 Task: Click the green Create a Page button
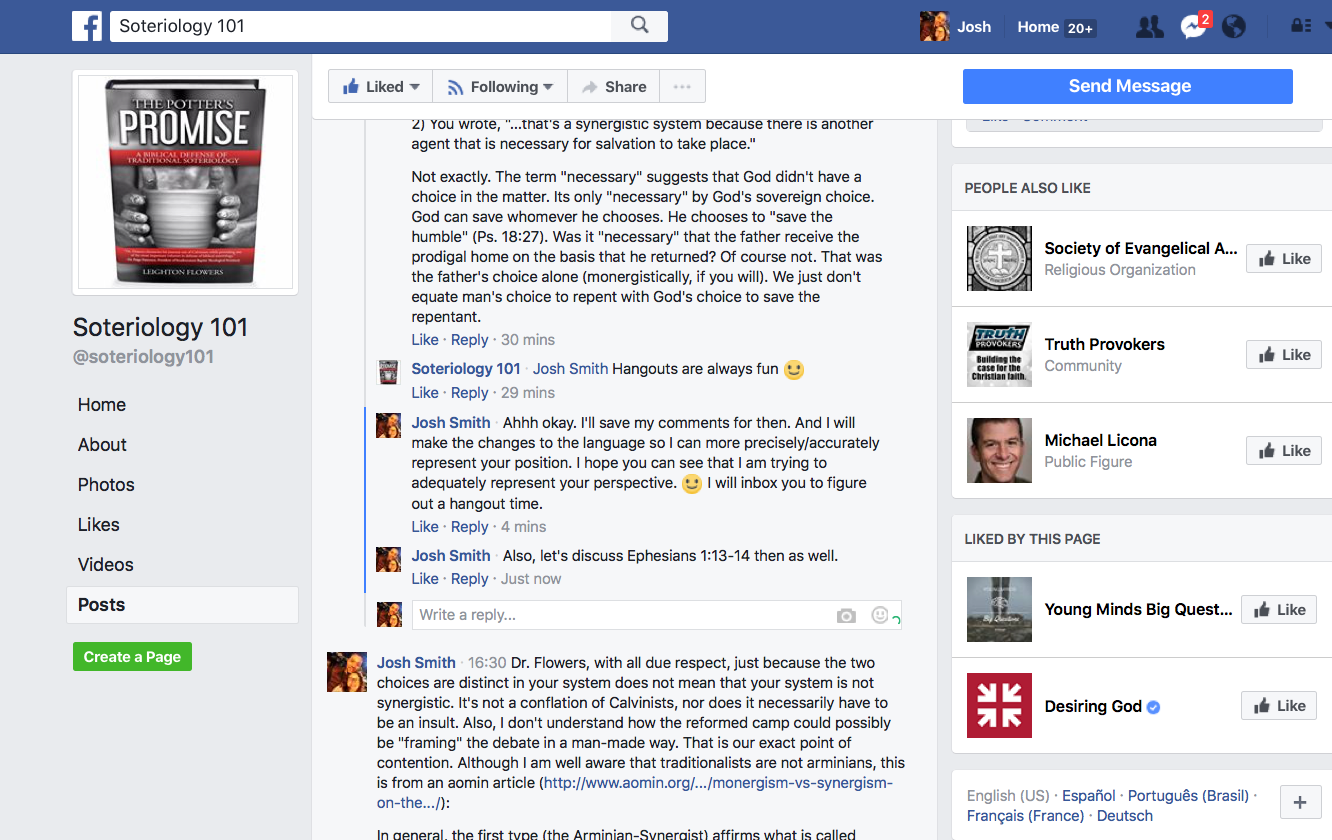[132, 657]
